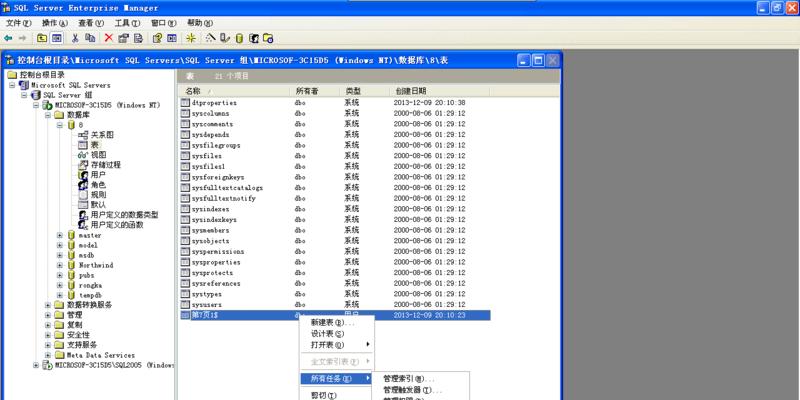The width and height of the screenshot is (800, 400).
Task: Select the rongka database node
Action: coord(90,285)
